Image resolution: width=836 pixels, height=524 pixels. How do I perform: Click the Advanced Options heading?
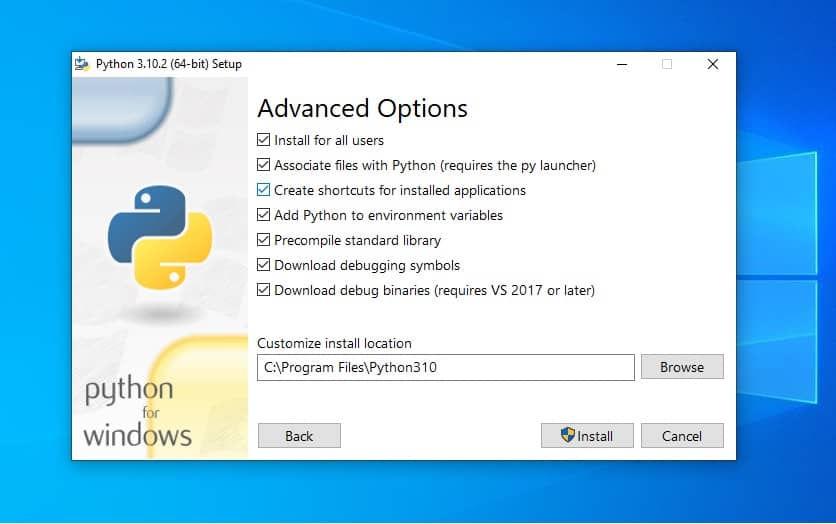pyautogui.click(x=363, y=109)
